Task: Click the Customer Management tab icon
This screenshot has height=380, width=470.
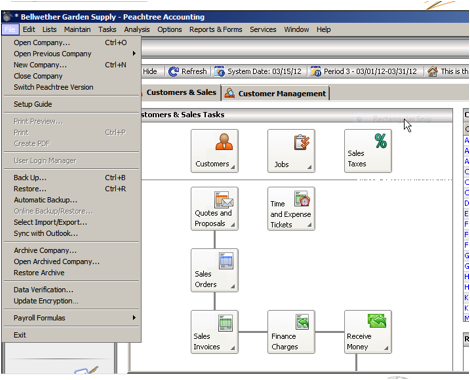Action: [x=229, y=93]
